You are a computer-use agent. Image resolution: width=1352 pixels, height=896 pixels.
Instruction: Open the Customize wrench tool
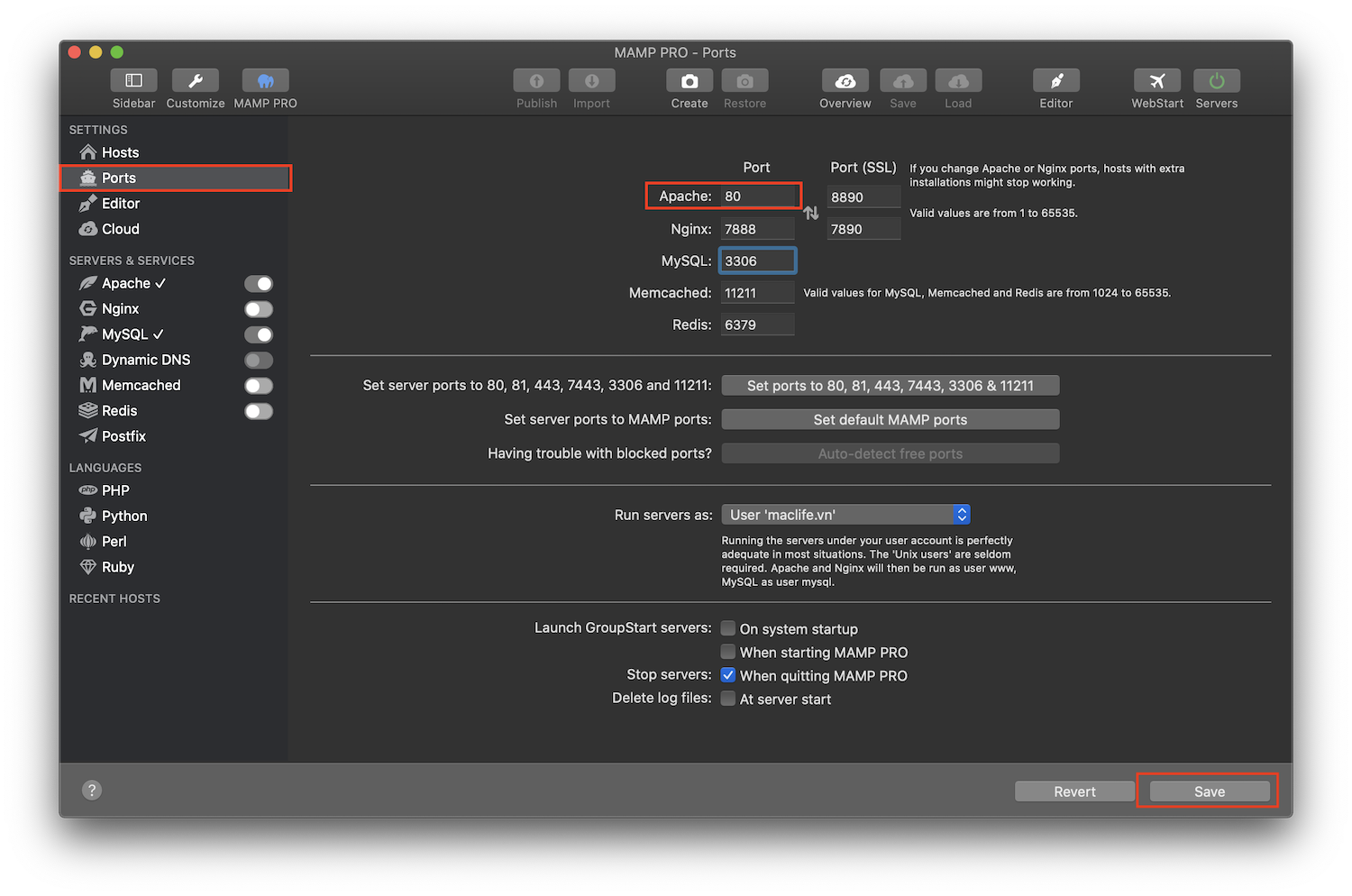coord(195,81)
